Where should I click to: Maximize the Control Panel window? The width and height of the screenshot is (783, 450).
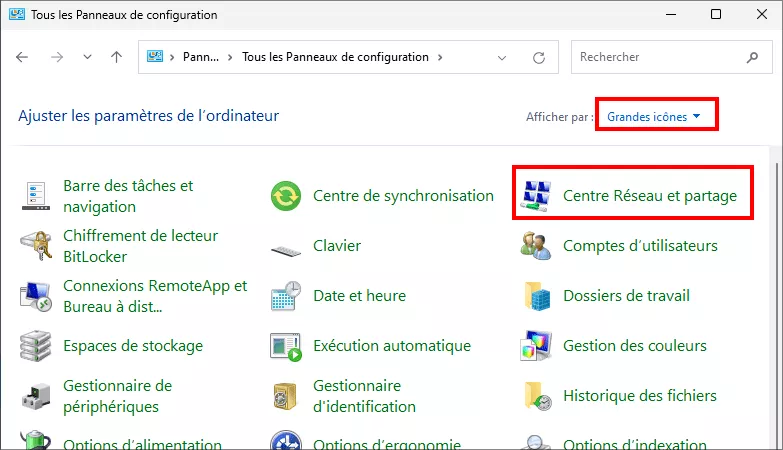(716, 14)
